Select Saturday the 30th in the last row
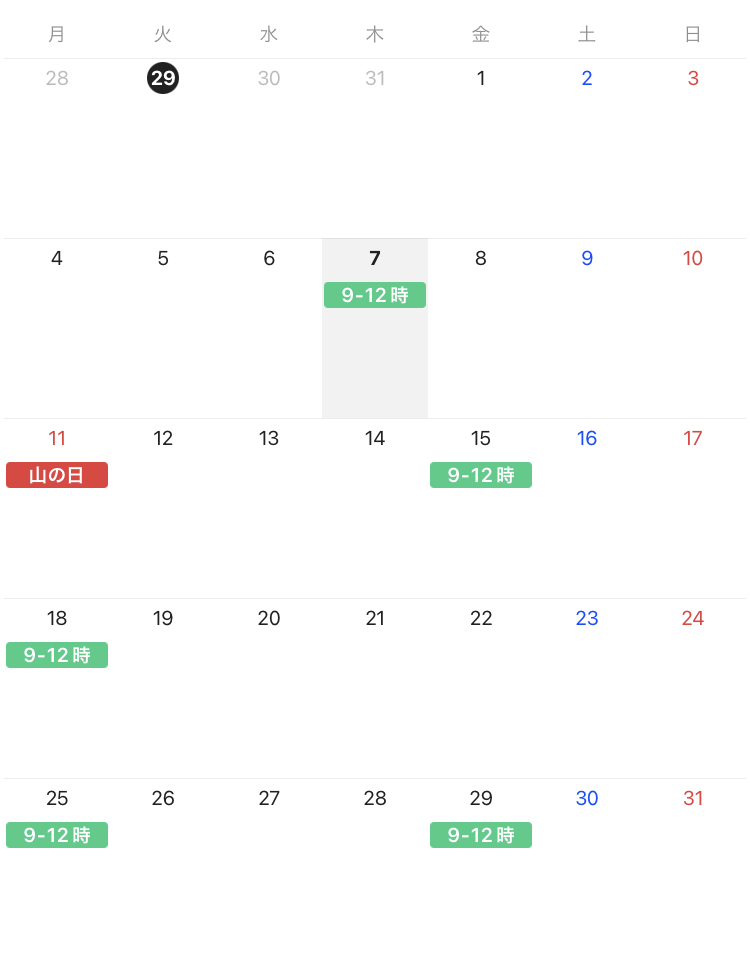Screen dimensions: 750x958 click(587, 798)
